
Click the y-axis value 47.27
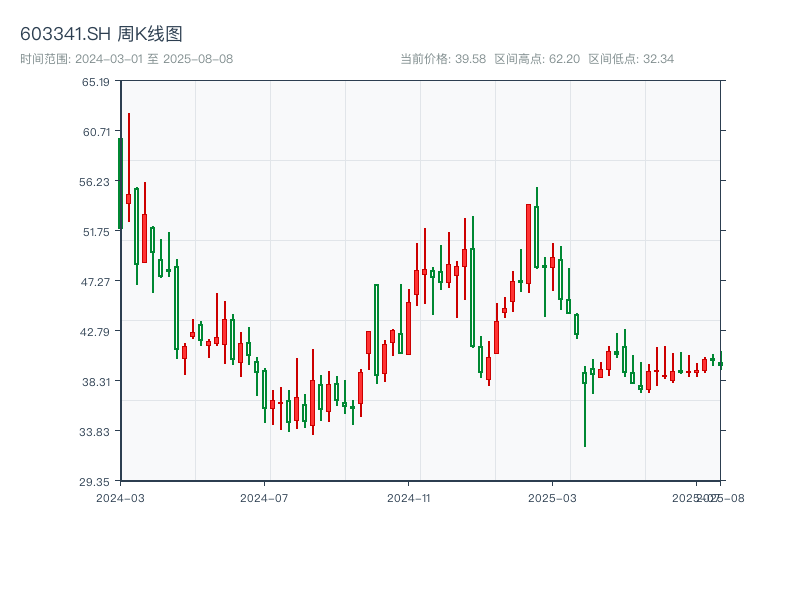pyautogui.click(x=95, y=282)
